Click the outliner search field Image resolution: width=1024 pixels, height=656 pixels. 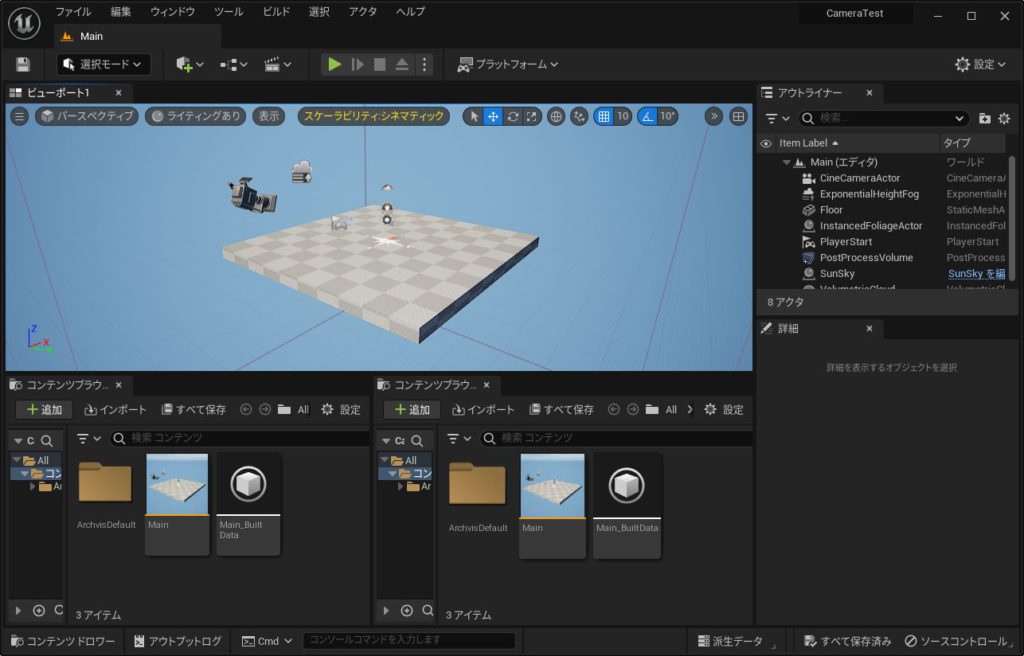pyautogui.click(x=885, y=118)
